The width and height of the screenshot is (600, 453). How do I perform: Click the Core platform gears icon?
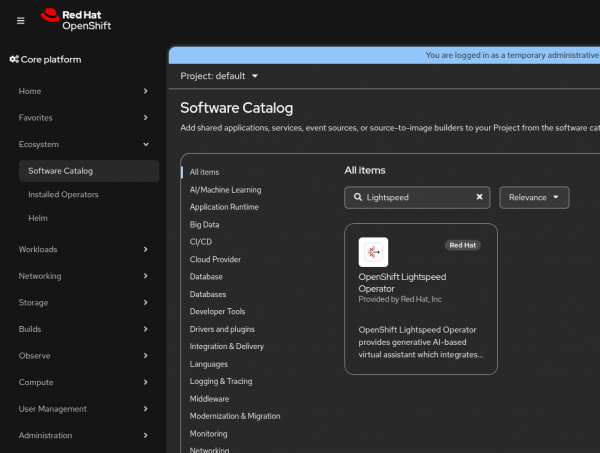click(x=14, y=59)
